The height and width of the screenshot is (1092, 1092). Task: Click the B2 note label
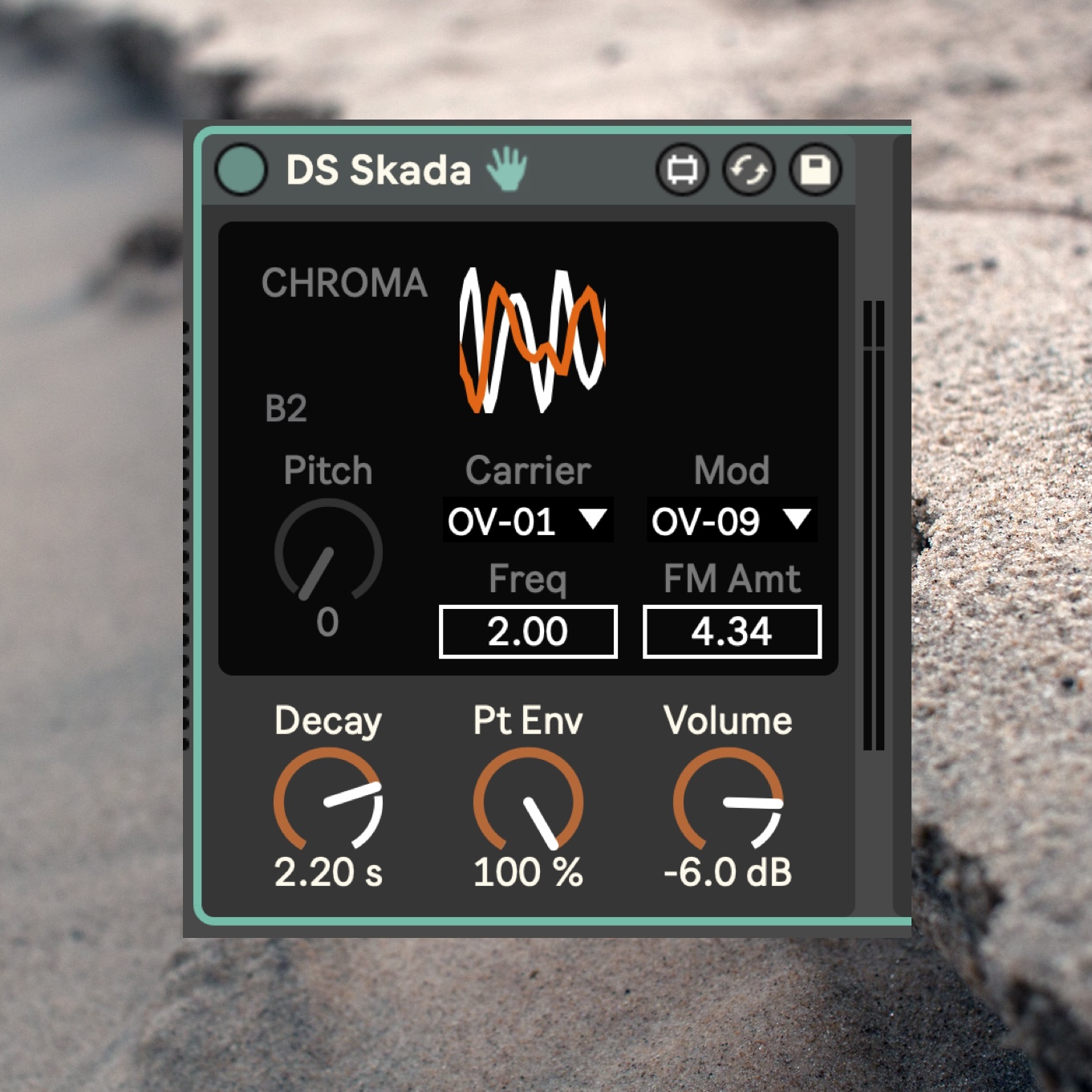coord(286,409)
